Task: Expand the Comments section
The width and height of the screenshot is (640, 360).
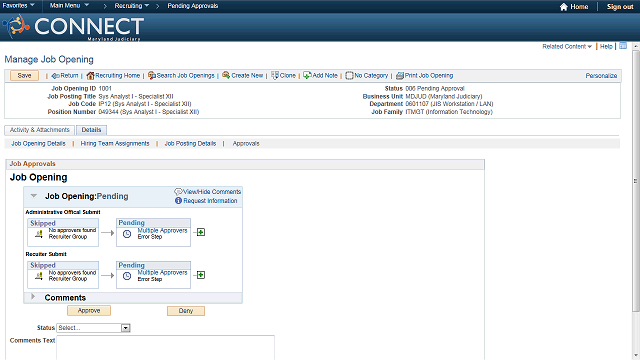Action: pos(33,297)
